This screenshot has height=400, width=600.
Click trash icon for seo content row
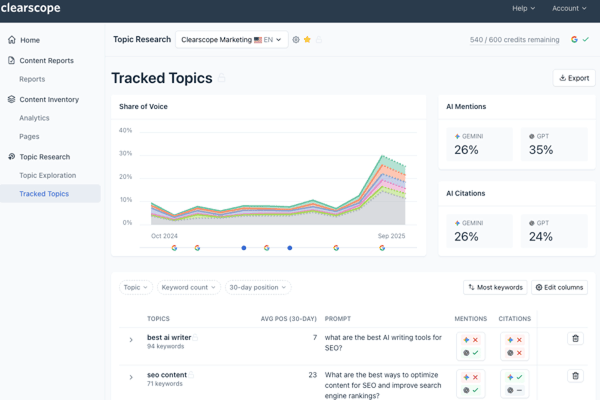(x=575, y=376)
